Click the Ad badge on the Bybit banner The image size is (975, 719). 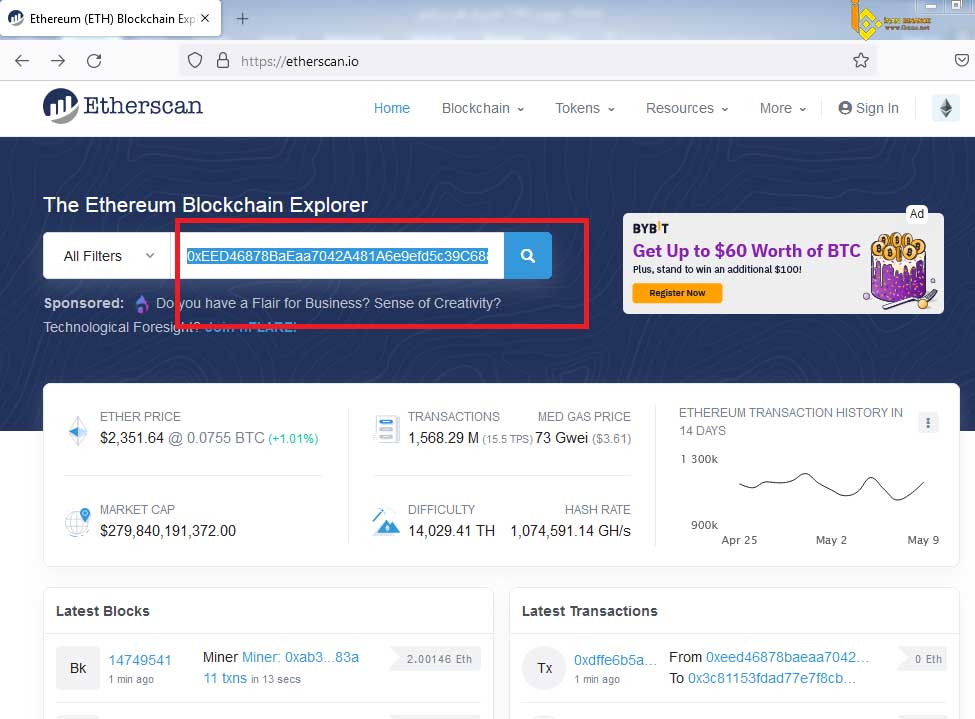(x=917, y=214)
